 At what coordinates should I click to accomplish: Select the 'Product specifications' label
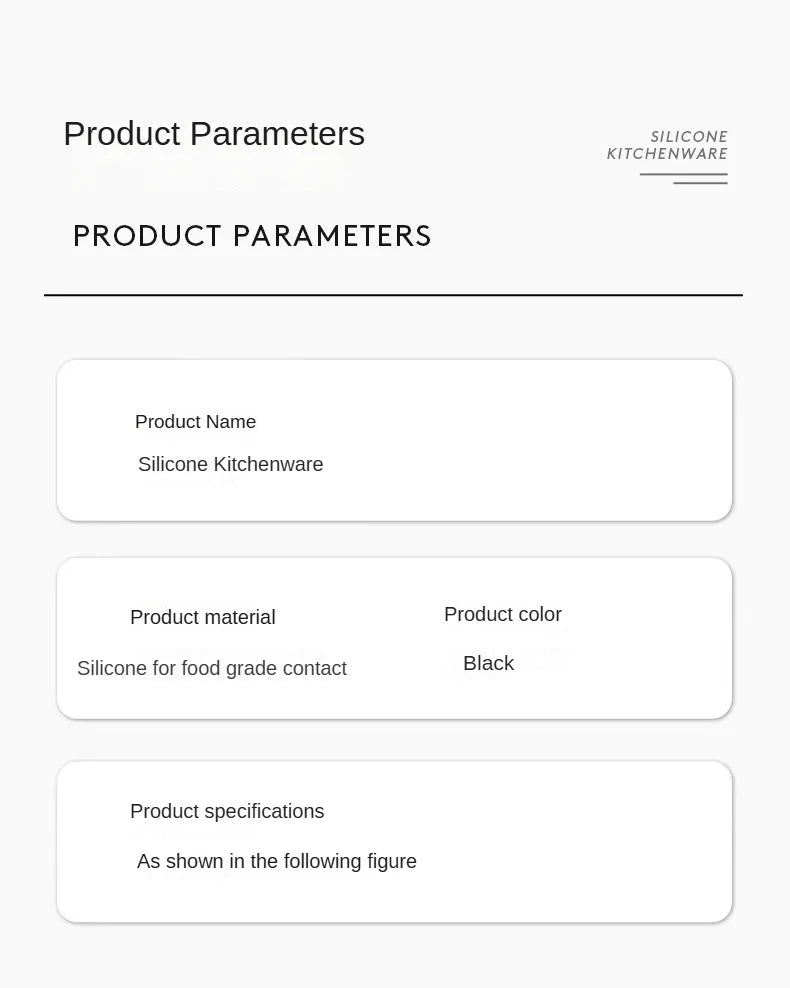click(x=227, y=812)
